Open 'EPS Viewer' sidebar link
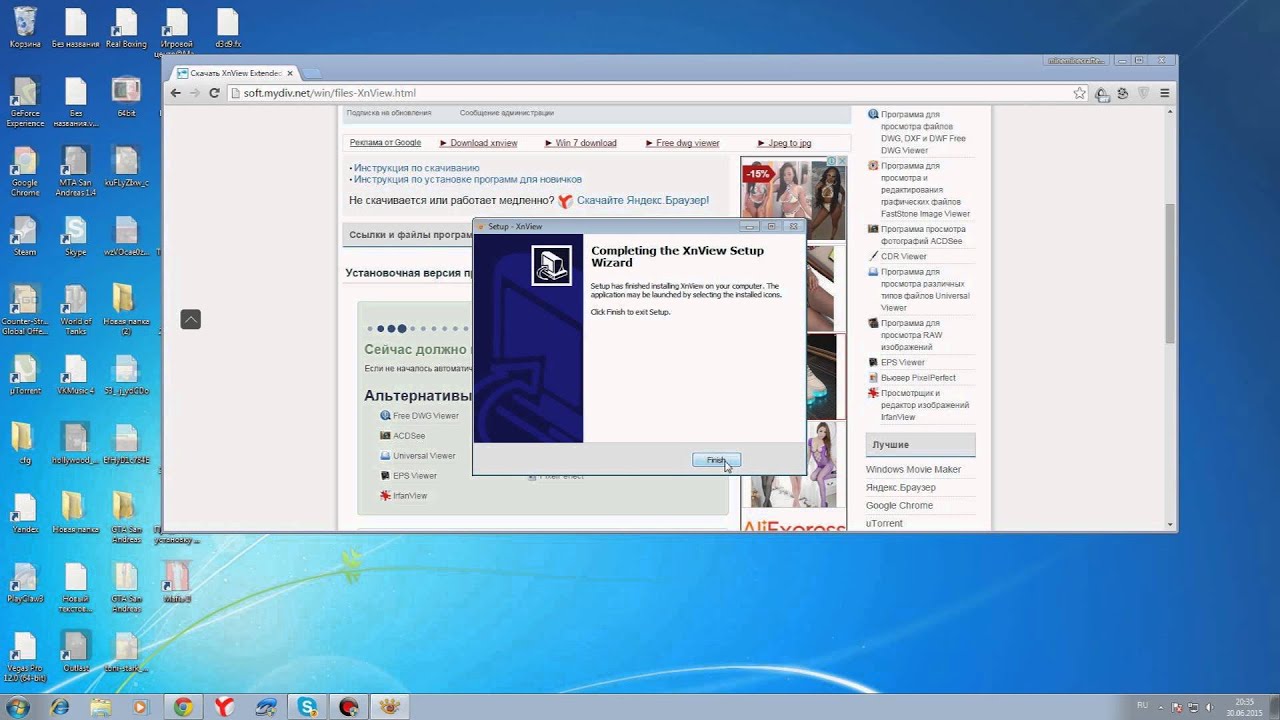1280x720 pixels. (903, 363)
